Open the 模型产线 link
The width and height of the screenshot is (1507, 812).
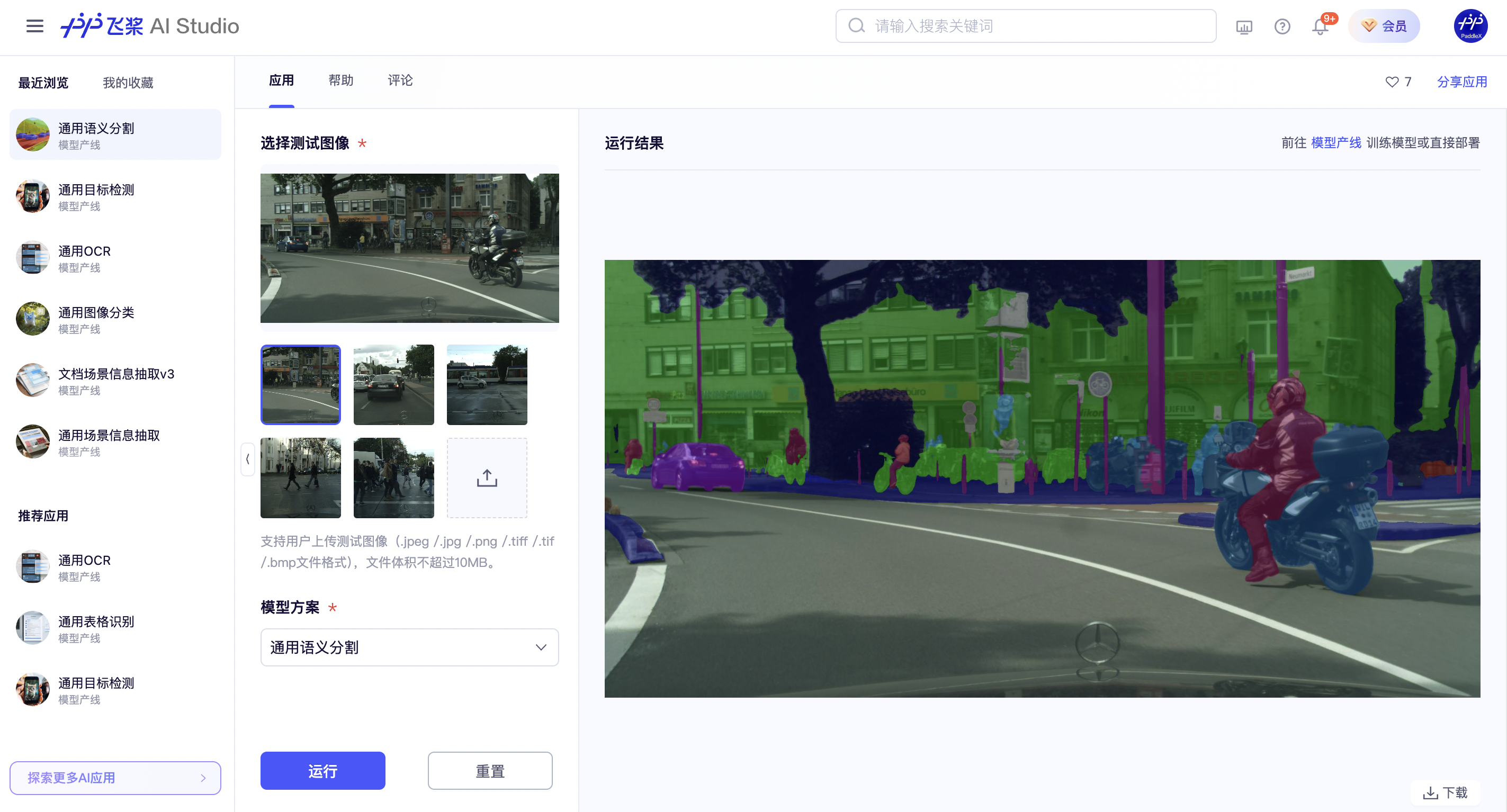click(x=1335, y=143)
